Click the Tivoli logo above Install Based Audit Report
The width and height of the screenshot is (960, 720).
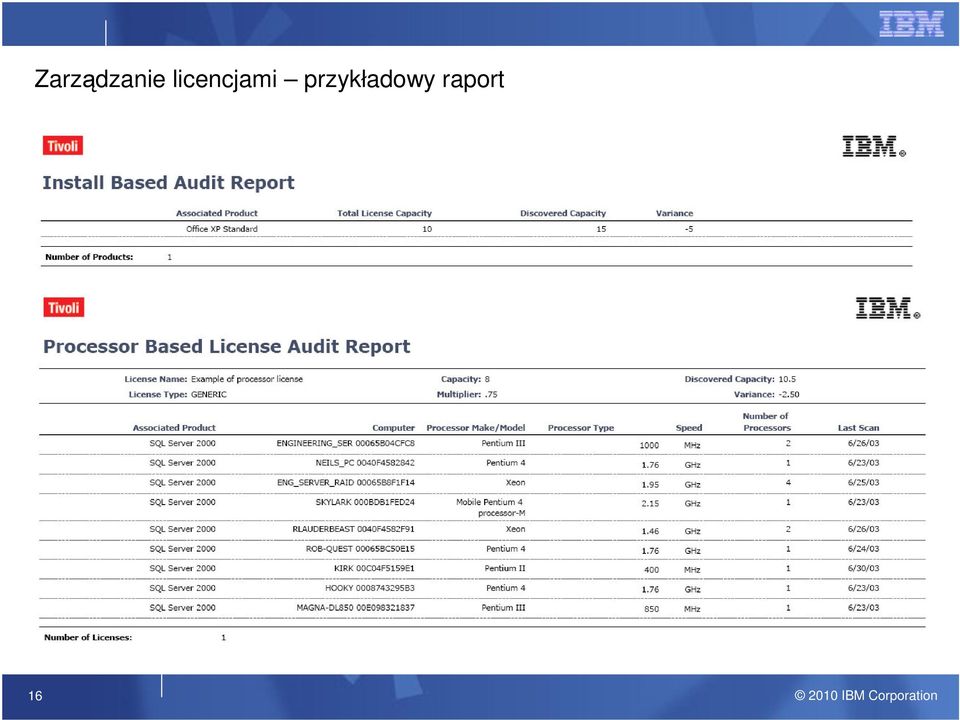62,146
